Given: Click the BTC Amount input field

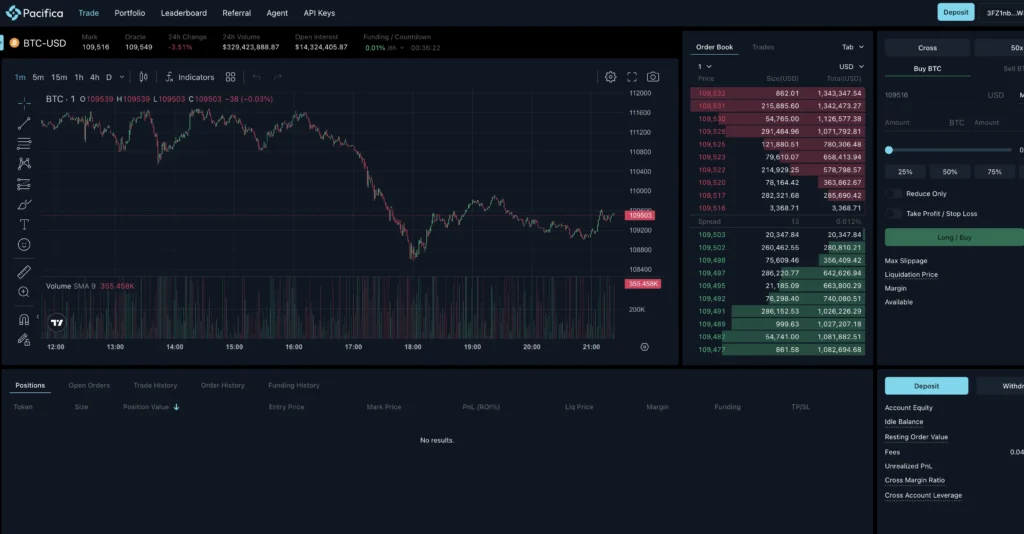Looking at the screenshot, I should point(925,123).
